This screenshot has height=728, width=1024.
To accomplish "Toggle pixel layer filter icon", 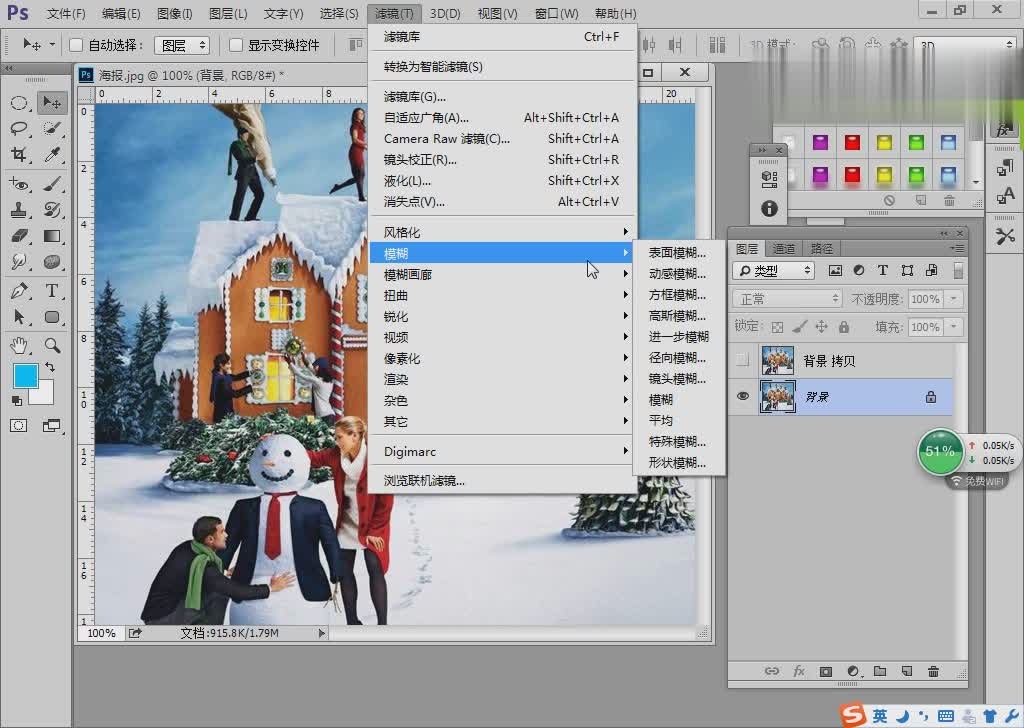I will (835, 270).
